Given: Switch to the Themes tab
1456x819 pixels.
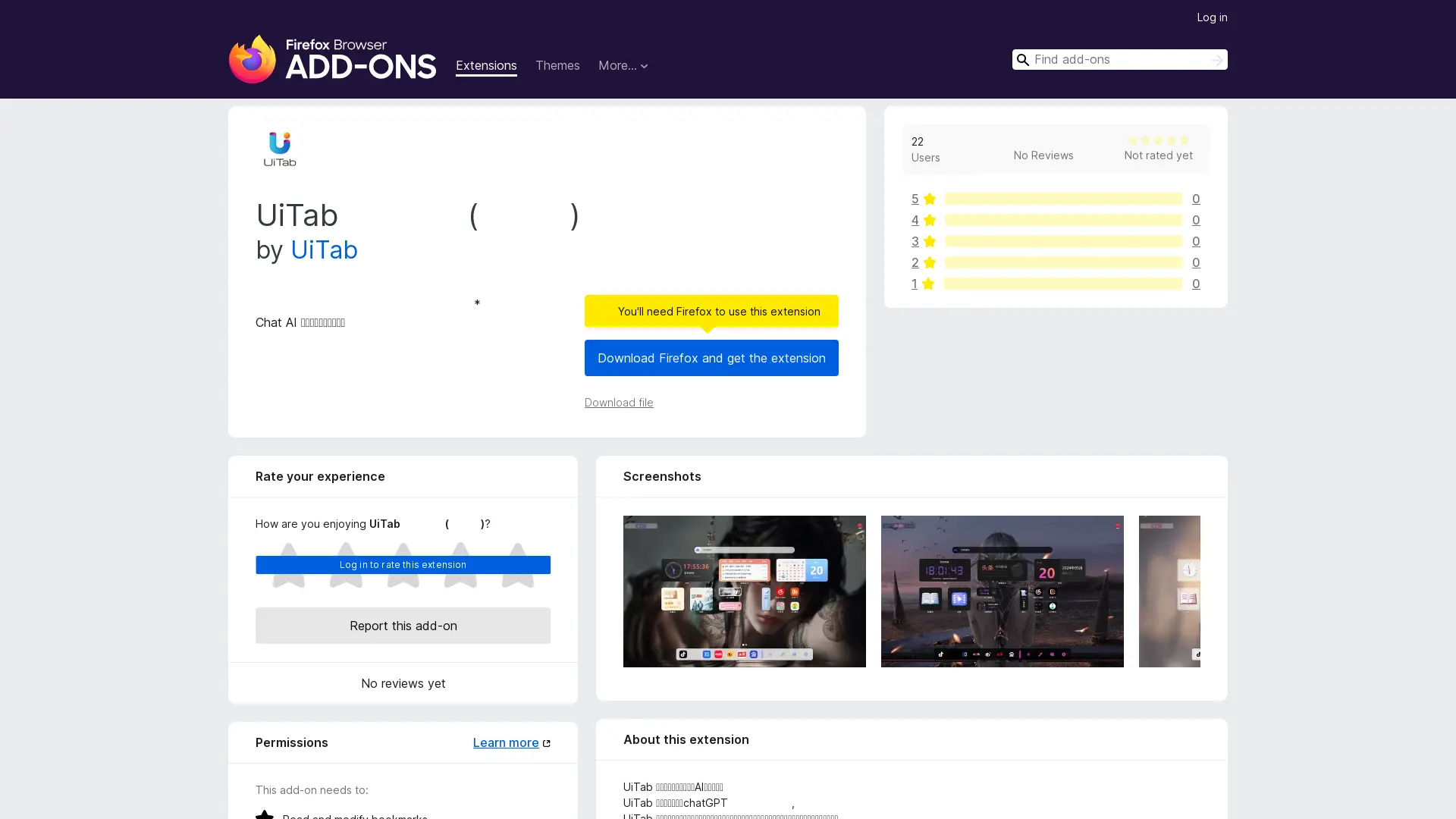Looking at the screenshot, I should pos(557,66).
